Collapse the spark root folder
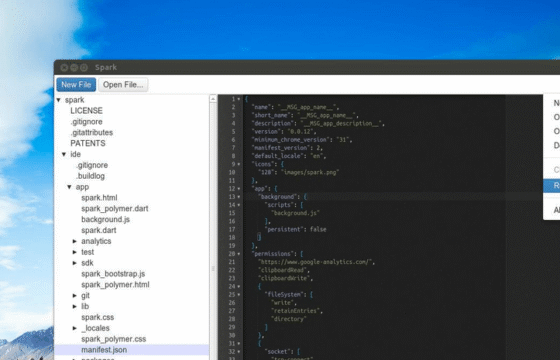The image size is (560, 360). click(59, 100)
